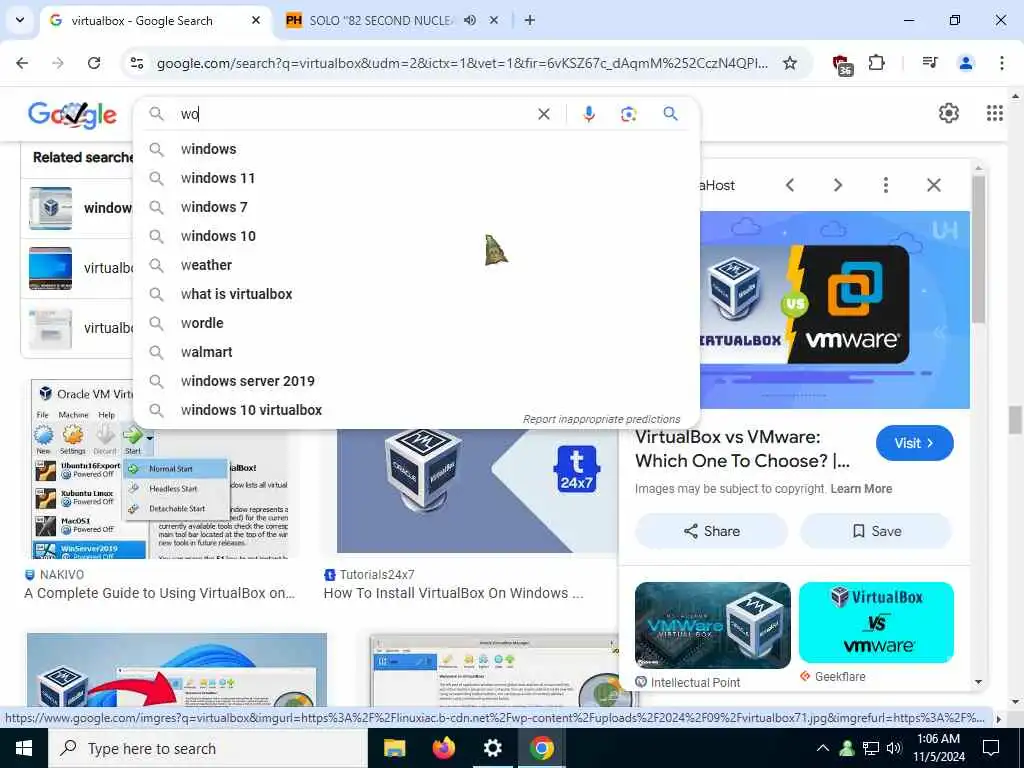Show previous image in preview panel
Viewport: 1024px width, 768px height.
(790, 185)
